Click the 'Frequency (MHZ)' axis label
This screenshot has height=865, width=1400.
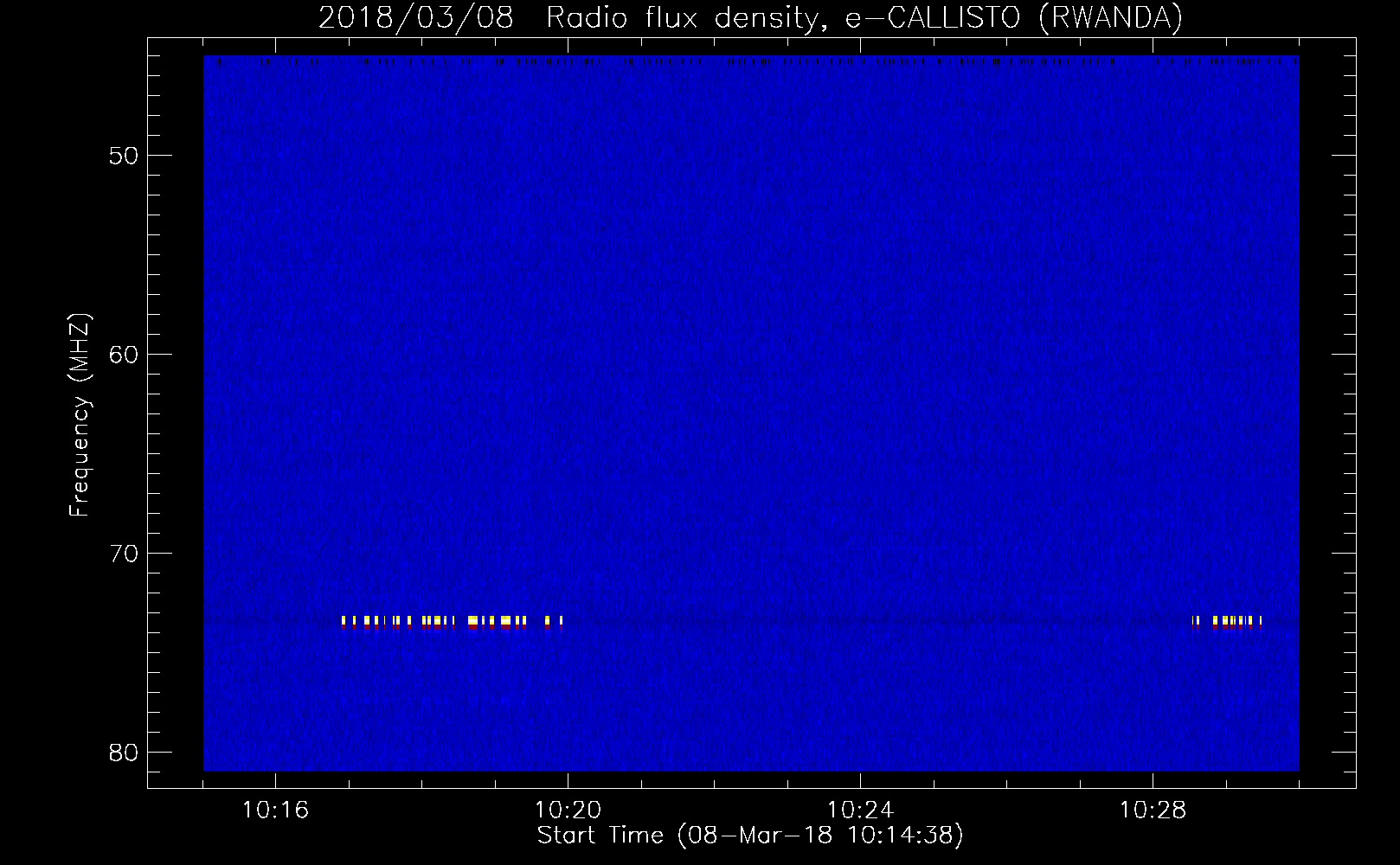[80, 415]
